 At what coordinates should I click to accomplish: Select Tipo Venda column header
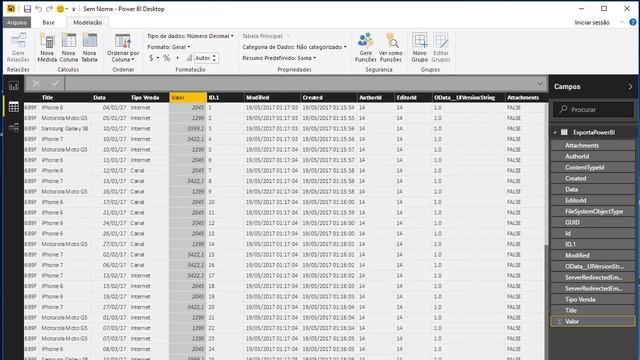(149, 98)
